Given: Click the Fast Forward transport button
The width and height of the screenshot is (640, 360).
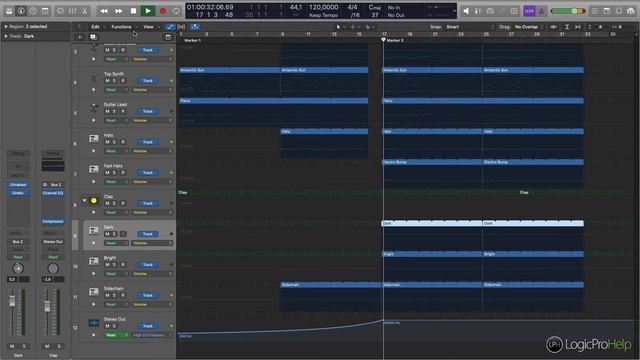Looking at the screenshot, I should tap(119, 11).
